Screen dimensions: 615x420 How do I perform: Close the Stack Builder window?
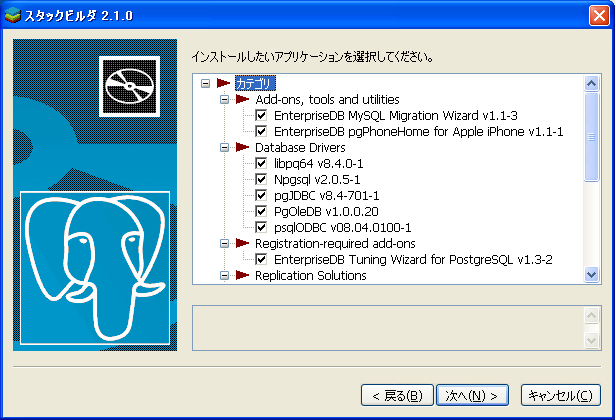pyautogui.click(x=599, y=16)
